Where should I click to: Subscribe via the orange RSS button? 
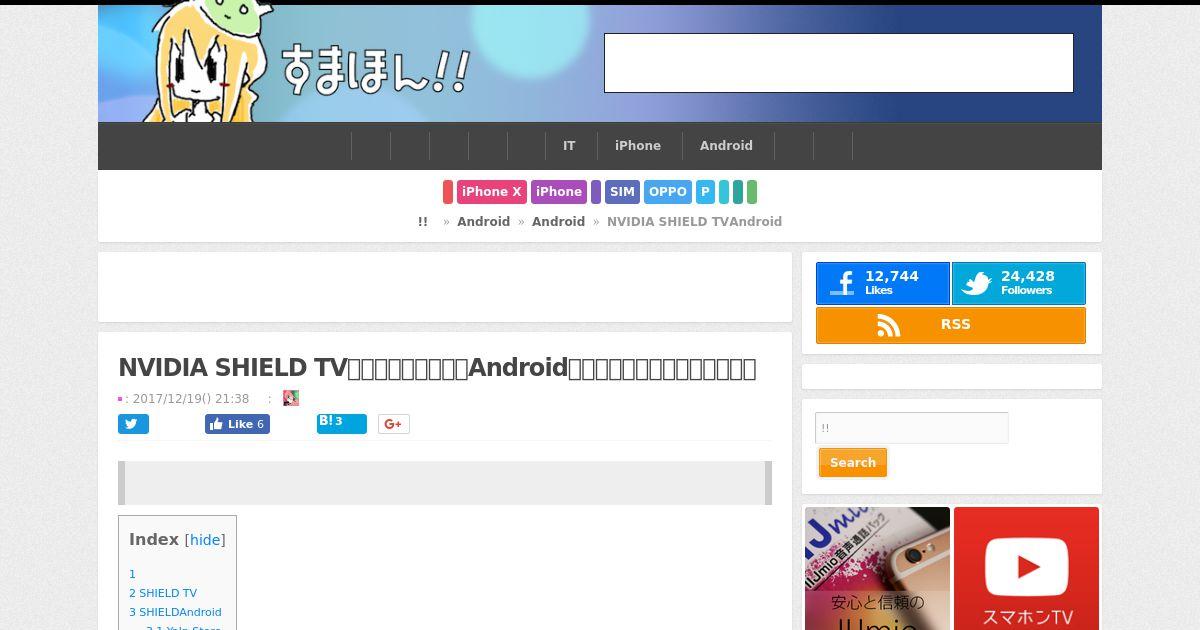[951, 325]
